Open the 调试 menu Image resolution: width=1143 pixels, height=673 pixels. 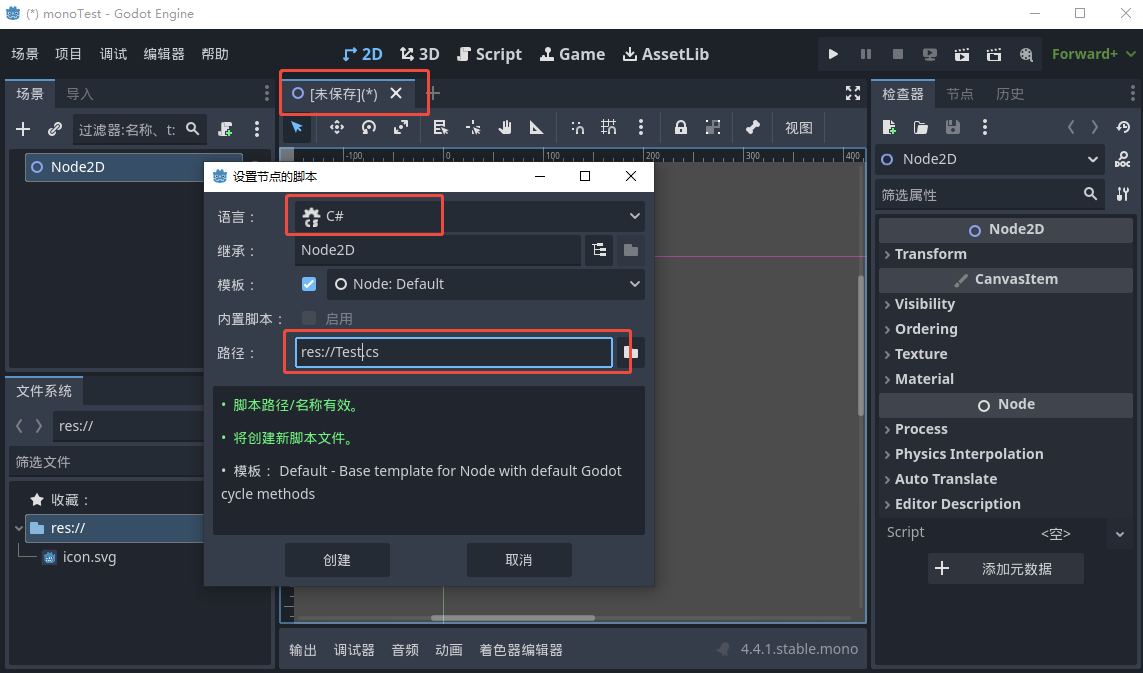(114, 54)
